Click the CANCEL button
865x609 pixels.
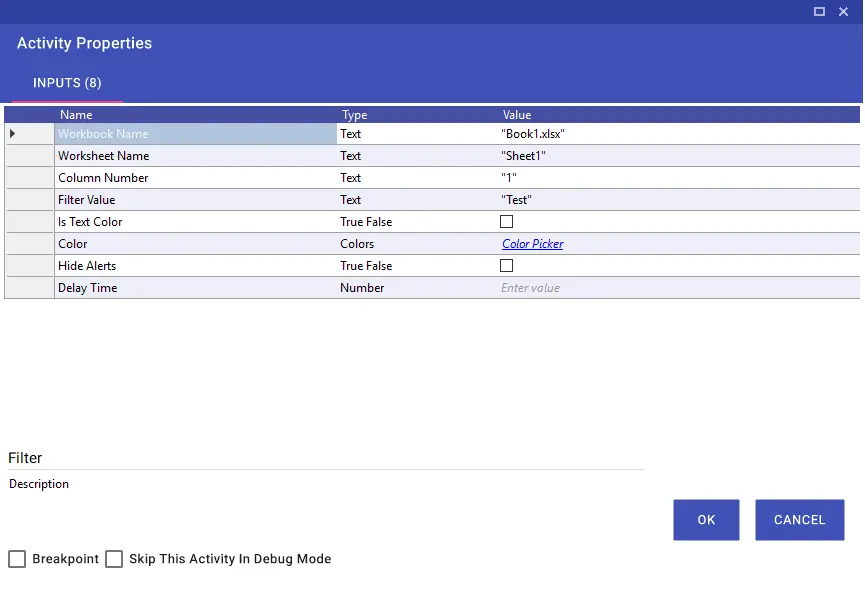coord(799,520)
